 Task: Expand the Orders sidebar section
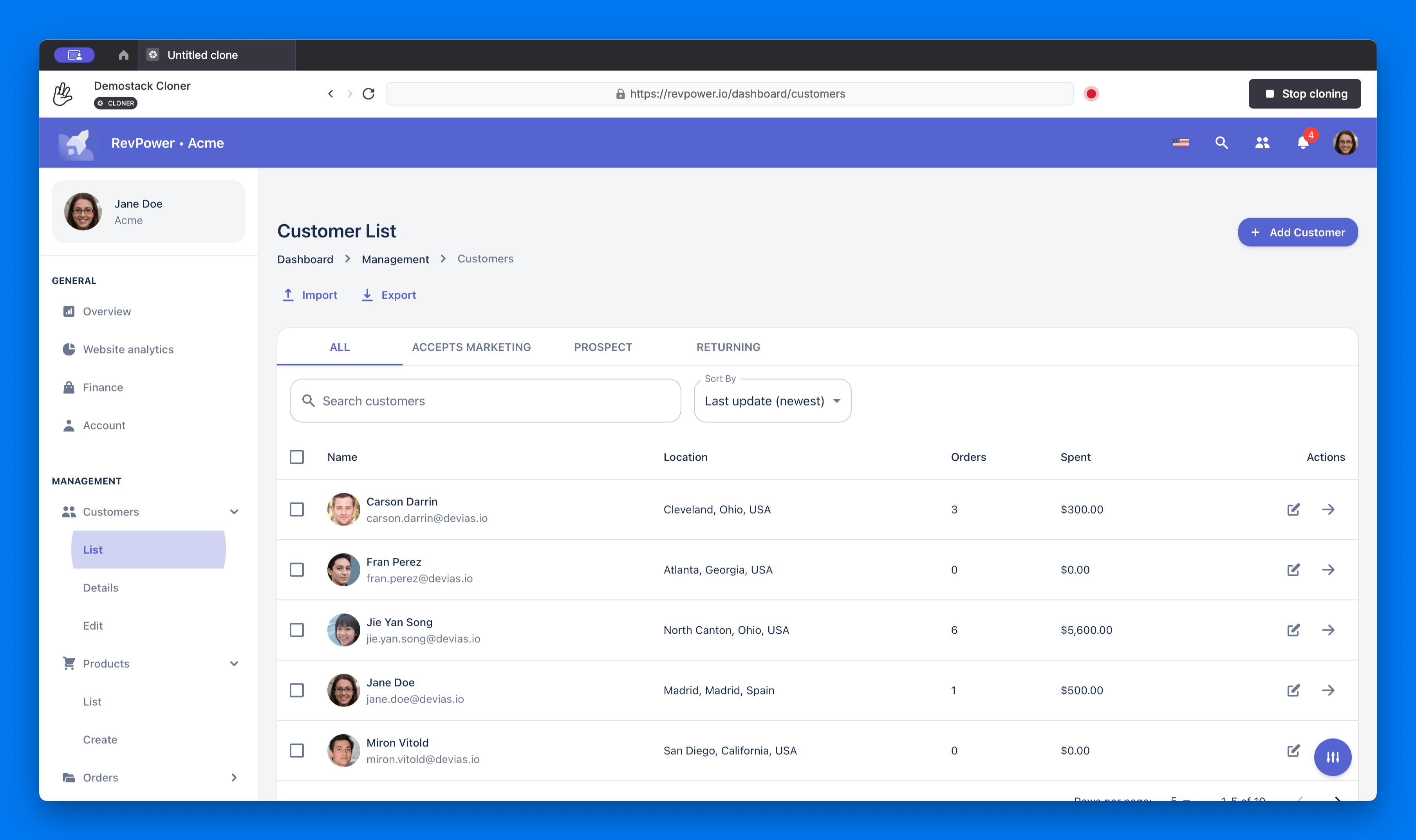click(x=234, y=777)
